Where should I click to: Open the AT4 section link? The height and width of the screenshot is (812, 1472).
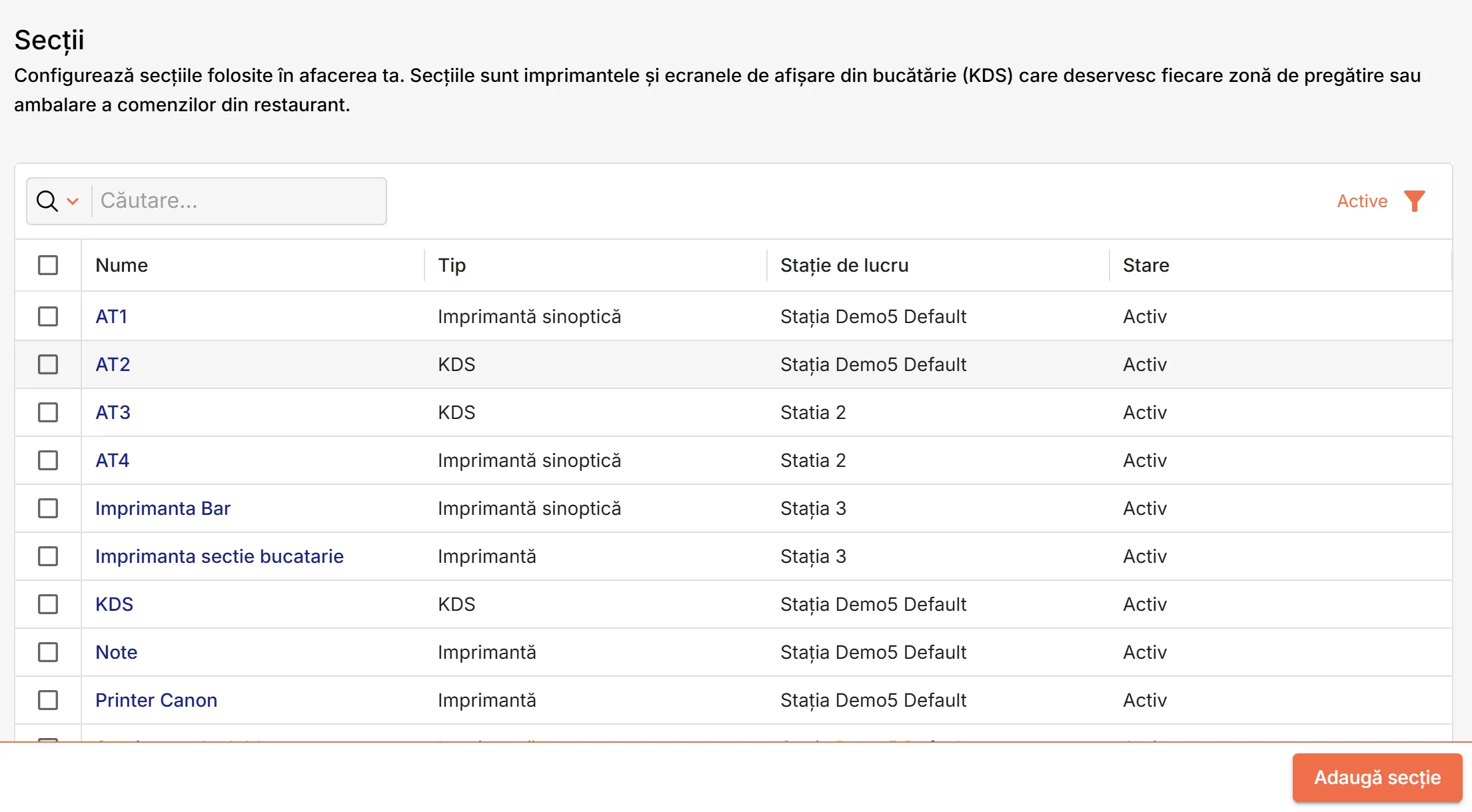[x=112, y=460]
